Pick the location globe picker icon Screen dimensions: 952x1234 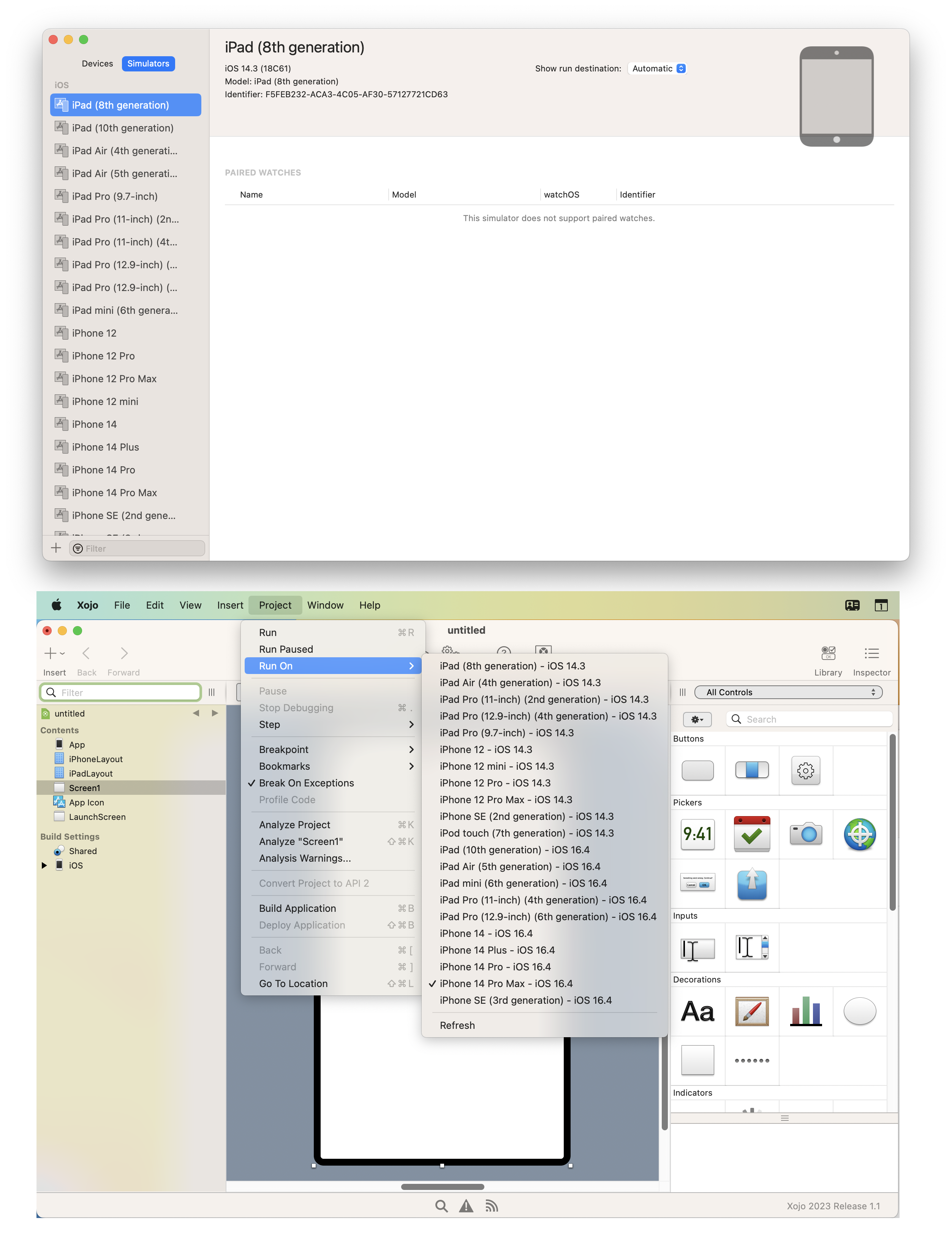(x=859, y=834)
